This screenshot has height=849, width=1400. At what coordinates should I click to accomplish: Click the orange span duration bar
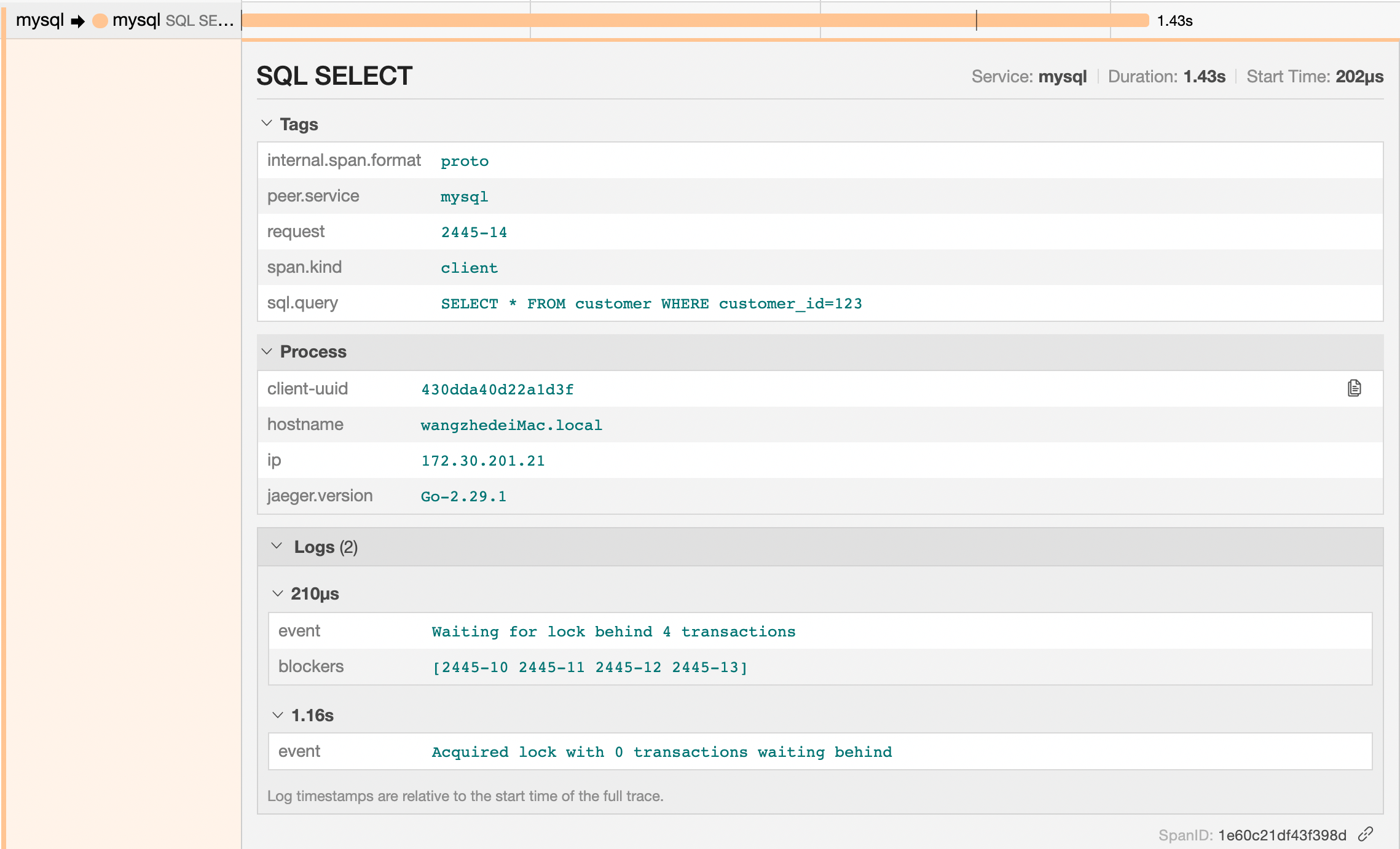[676, 20]
